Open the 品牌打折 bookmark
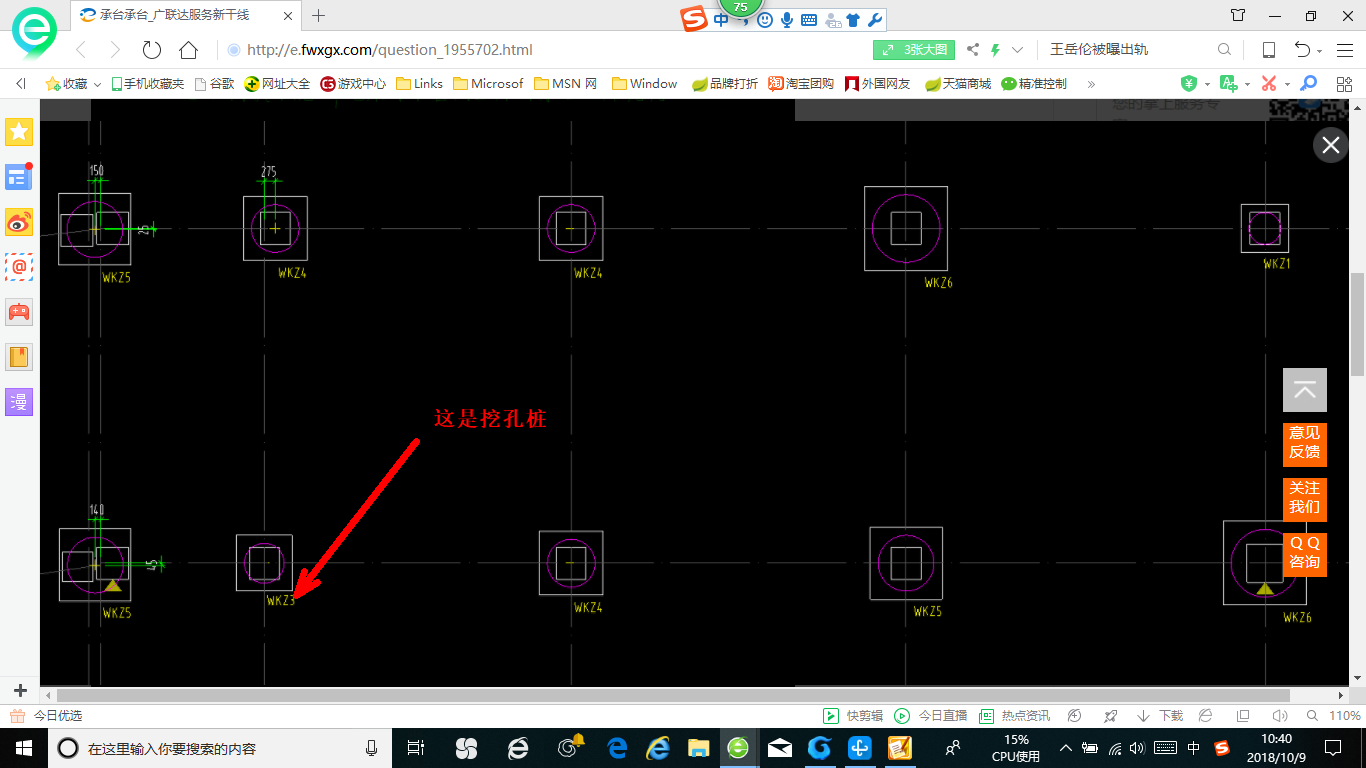The width and height of the screenshot is (1366, 768). coord(725,84)
